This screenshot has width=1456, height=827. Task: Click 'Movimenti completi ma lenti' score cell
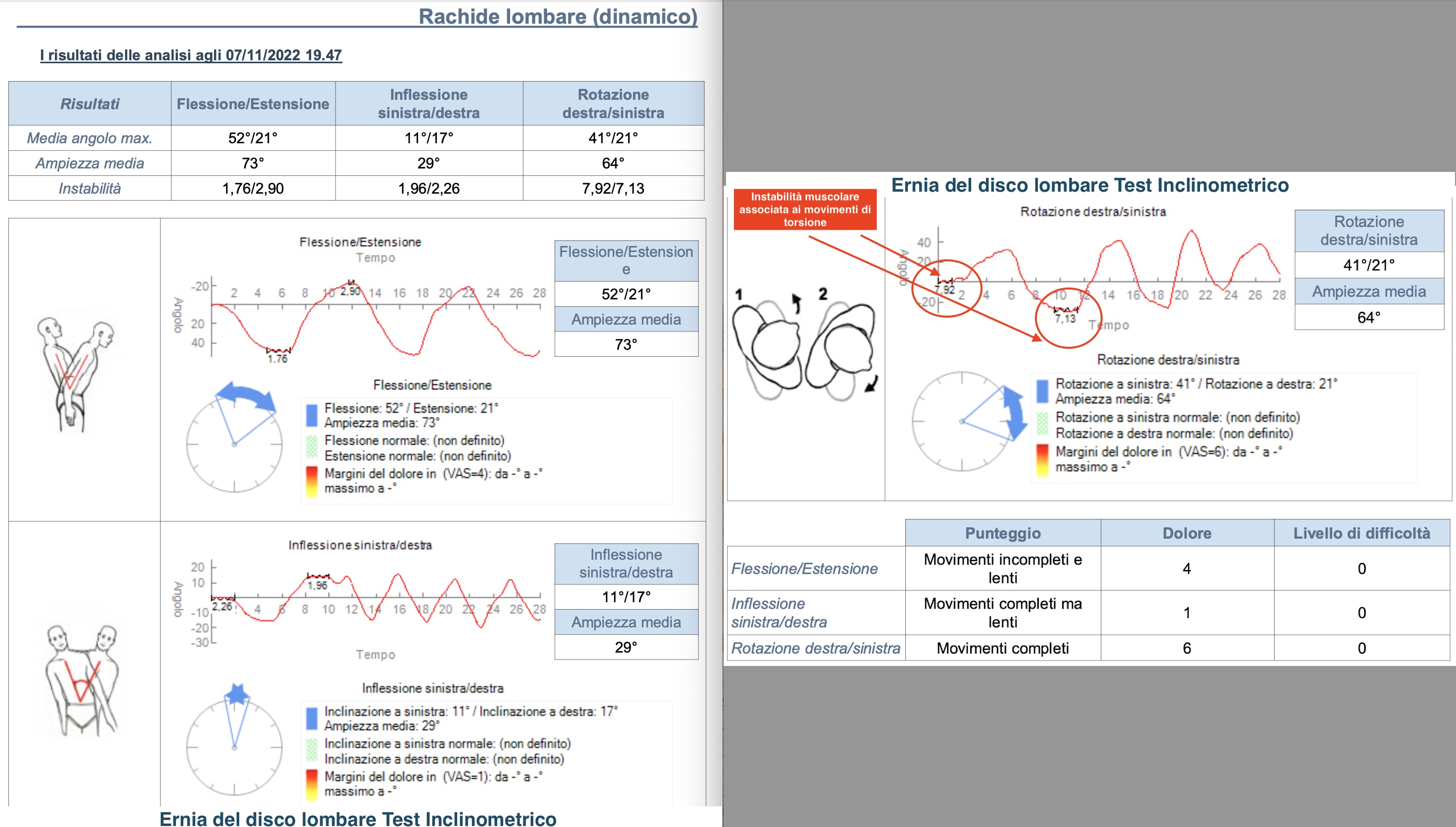click(x=1003, y=612)
